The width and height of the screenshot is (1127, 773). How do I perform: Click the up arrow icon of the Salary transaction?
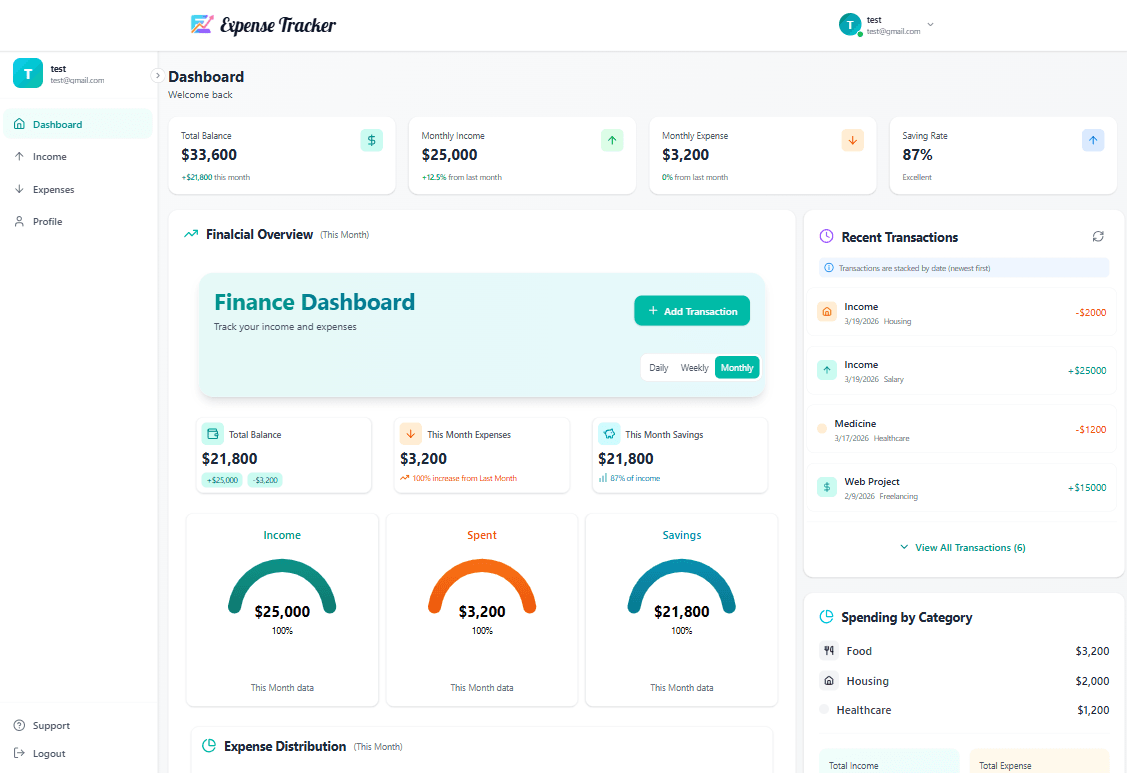(x=827, y=370)
